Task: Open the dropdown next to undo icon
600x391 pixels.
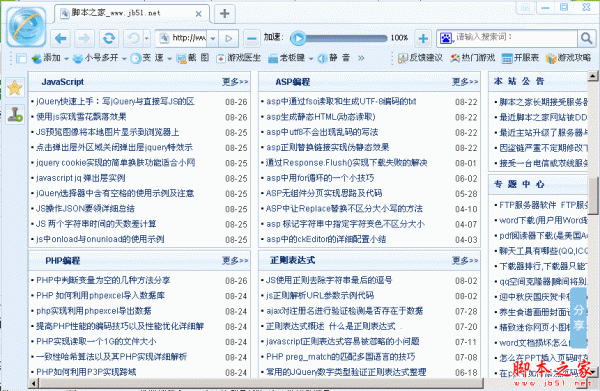Action: [147, 38]
